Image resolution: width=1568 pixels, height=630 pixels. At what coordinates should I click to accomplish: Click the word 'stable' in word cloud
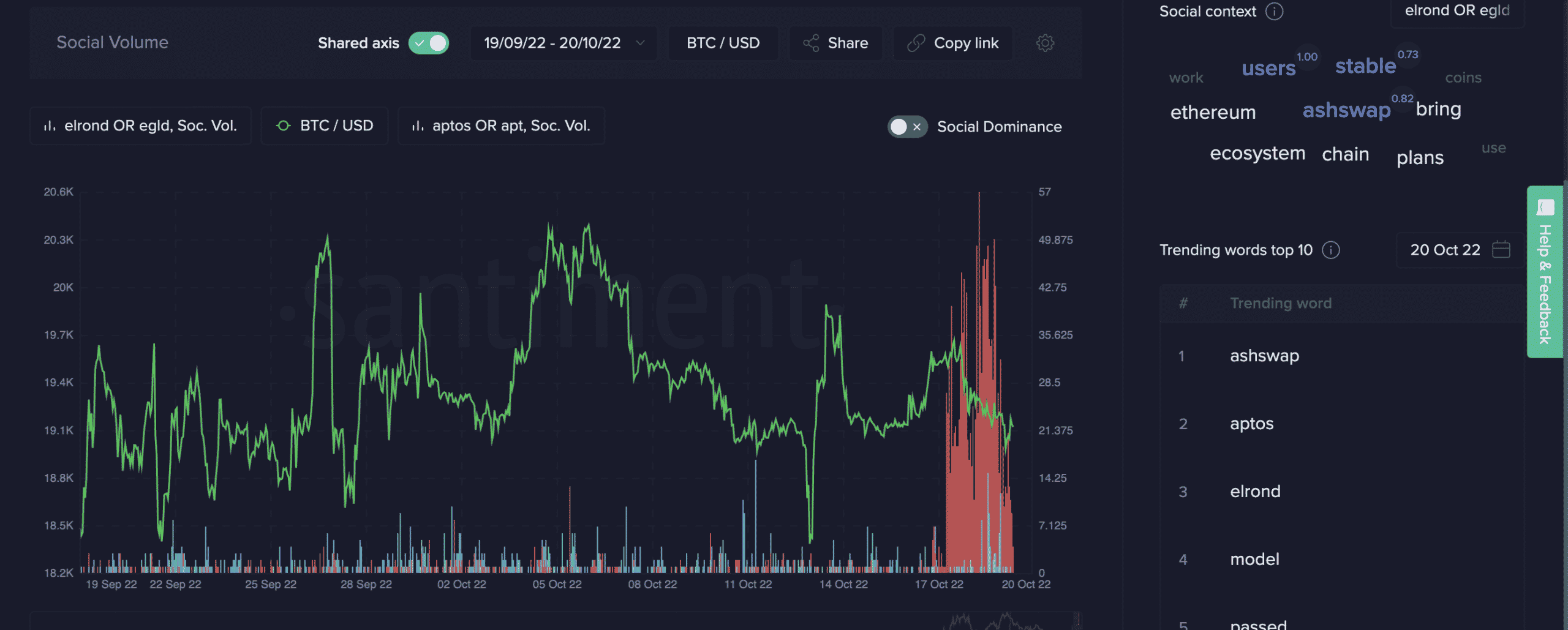[1365, 66]
